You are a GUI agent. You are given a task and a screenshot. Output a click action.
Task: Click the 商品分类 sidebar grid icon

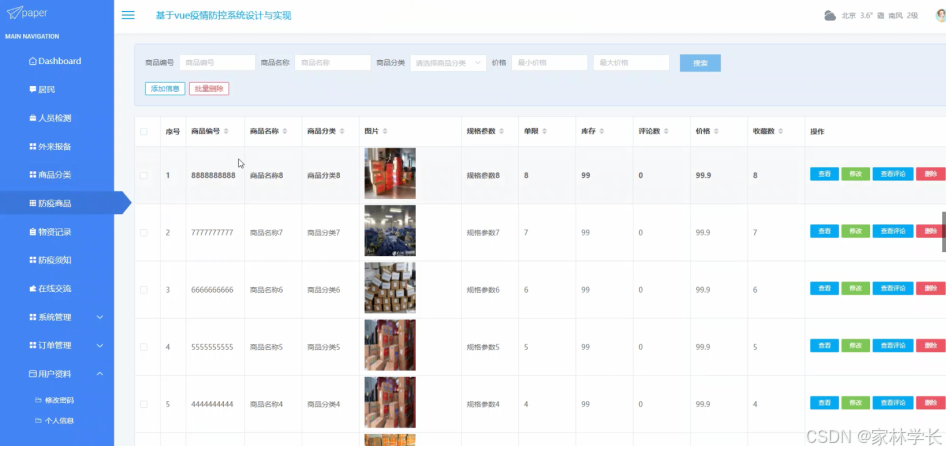tap(33, 175)
